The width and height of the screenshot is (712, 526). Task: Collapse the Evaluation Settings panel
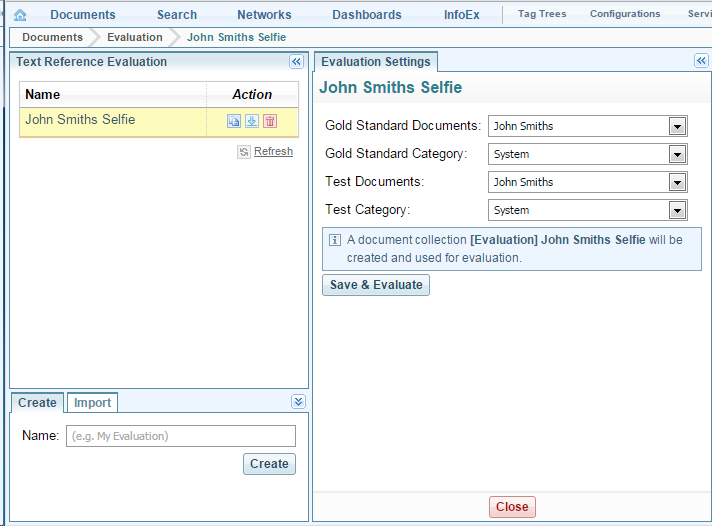coord(701,61)
